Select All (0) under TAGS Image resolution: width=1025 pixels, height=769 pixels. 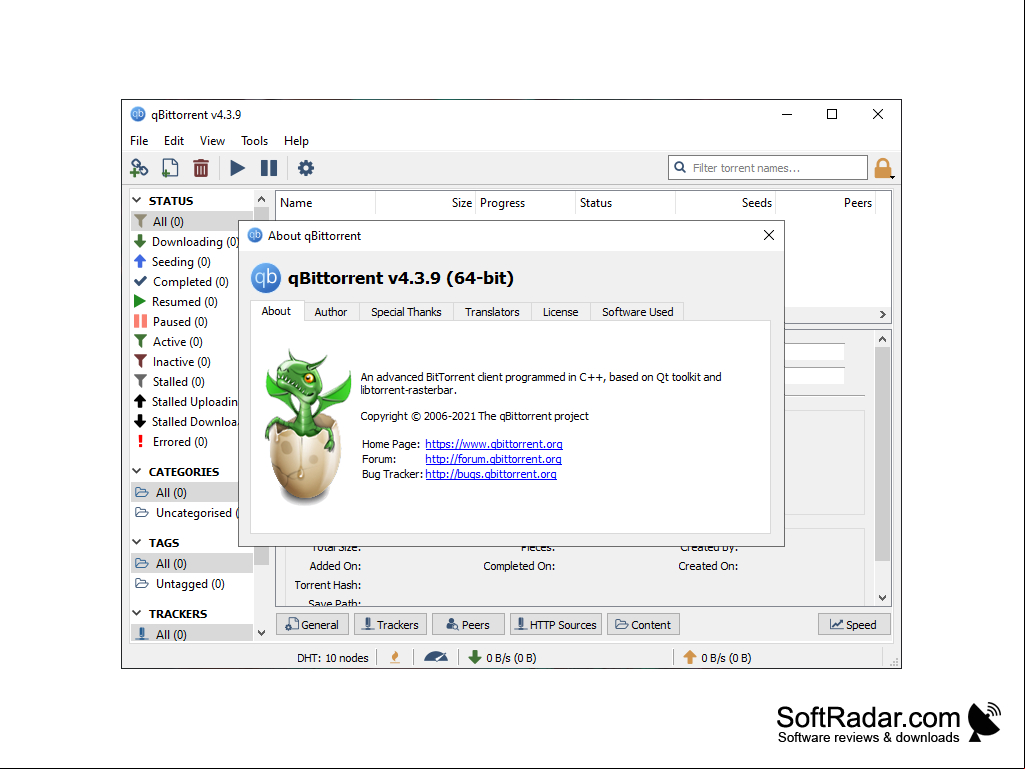click(192, 564)
